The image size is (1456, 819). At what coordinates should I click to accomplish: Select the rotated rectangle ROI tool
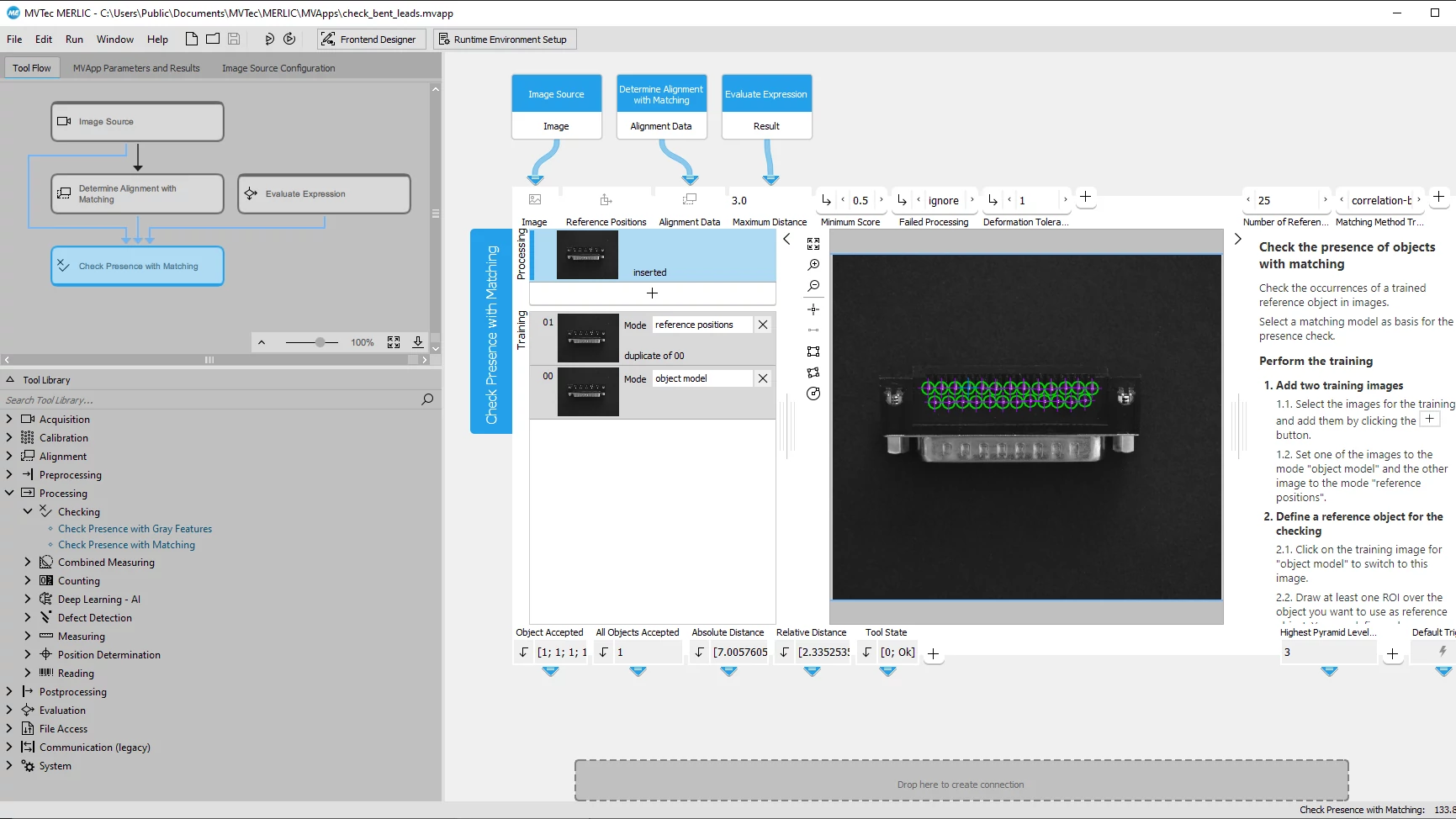click(813, 373)
